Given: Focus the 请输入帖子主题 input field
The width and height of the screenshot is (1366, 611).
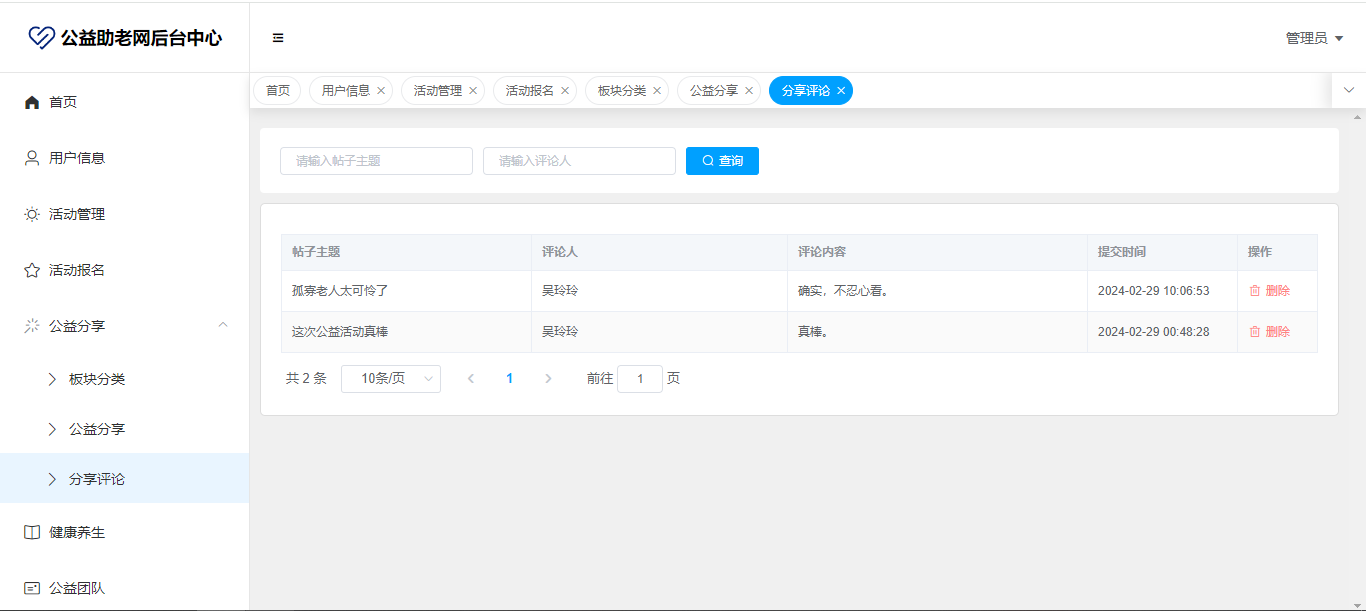Looking at the screenshot, I should [x=376, y=161].
